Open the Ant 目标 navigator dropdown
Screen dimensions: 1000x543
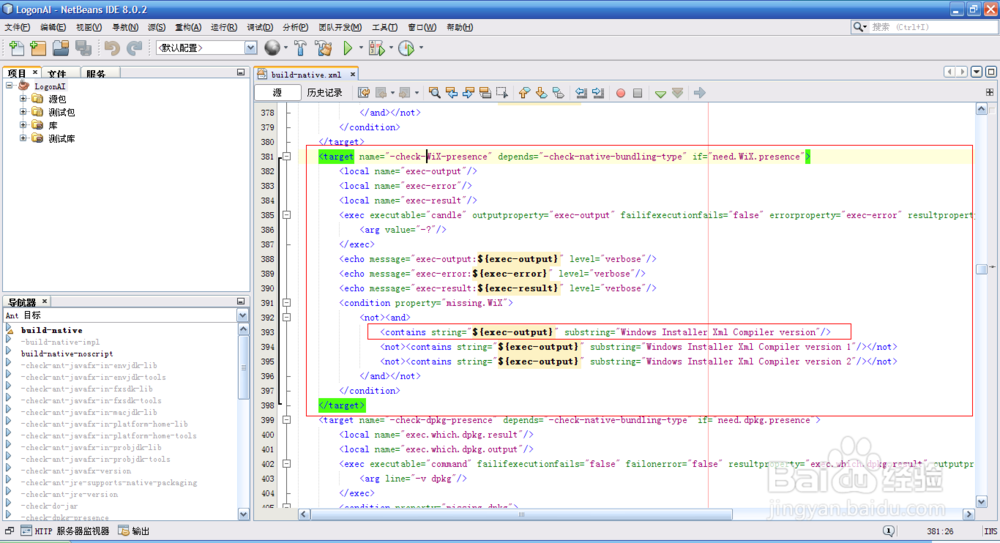(x=242, y=315)
